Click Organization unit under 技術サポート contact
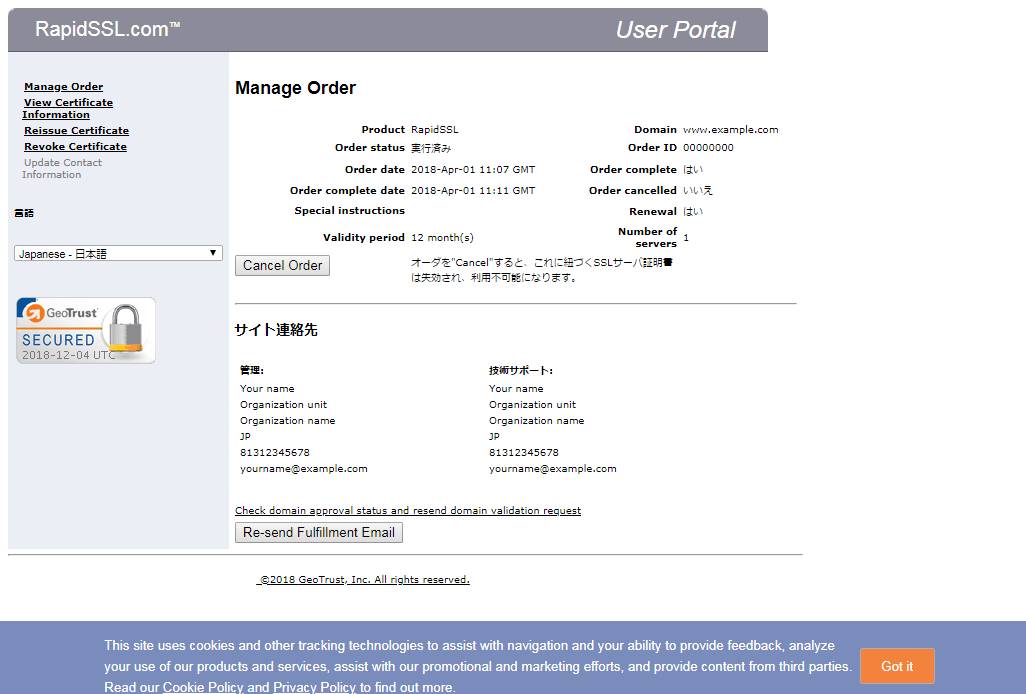1026x694 pixels. 533,405
